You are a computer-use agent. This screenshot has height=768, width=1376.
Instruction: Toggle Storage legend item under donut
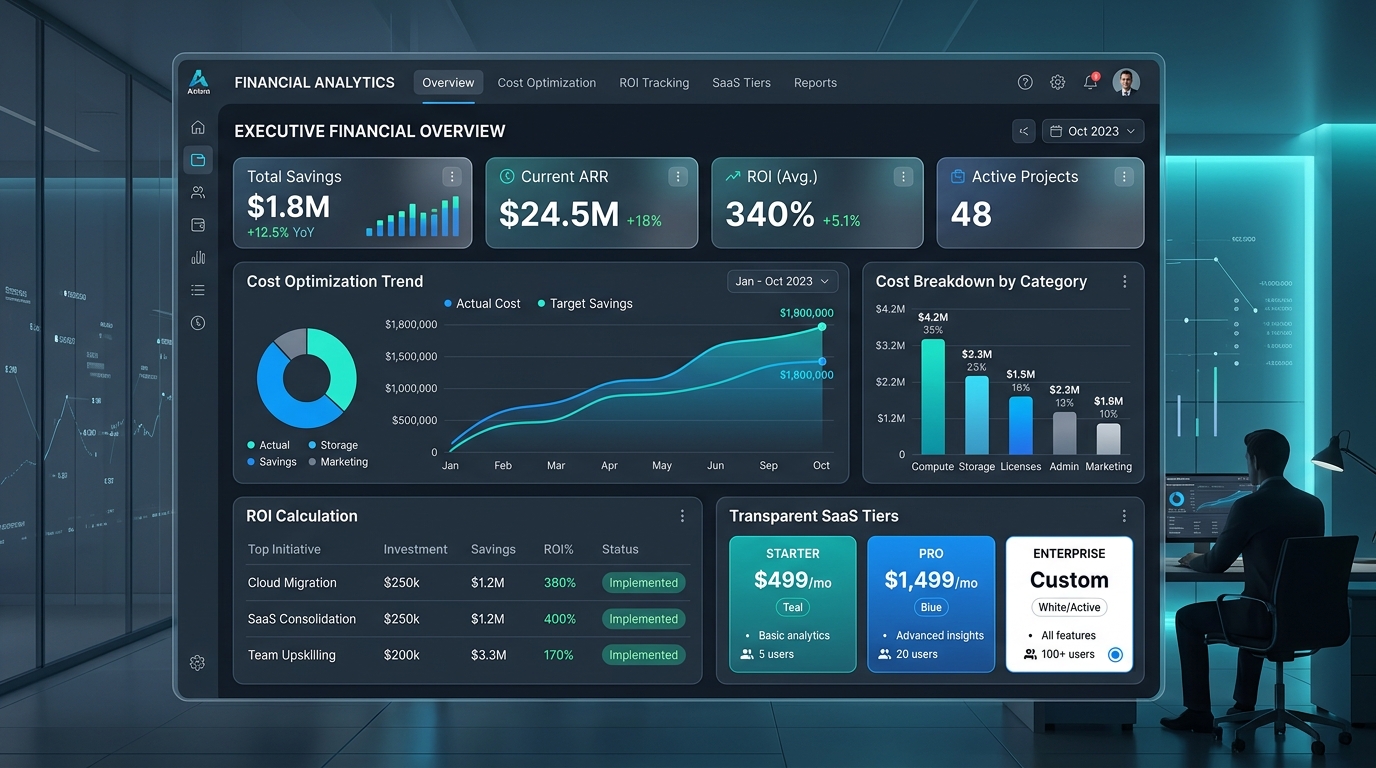click(x=333, y=445)
